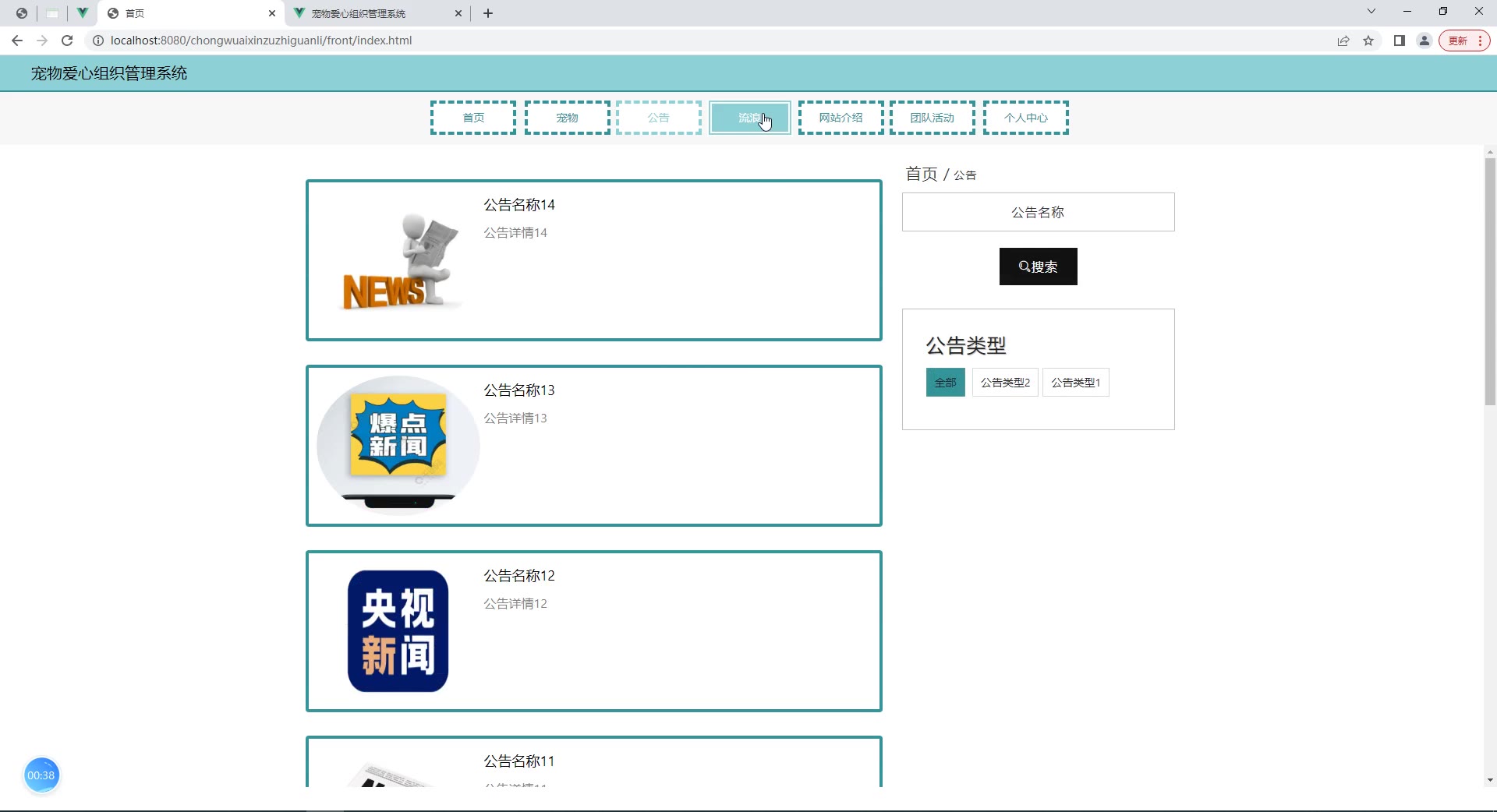This screenshot has height=812, width=1497.
Task: Click the black 搜索 search button
Action: pyautogui.click(x=1039, y=267)
